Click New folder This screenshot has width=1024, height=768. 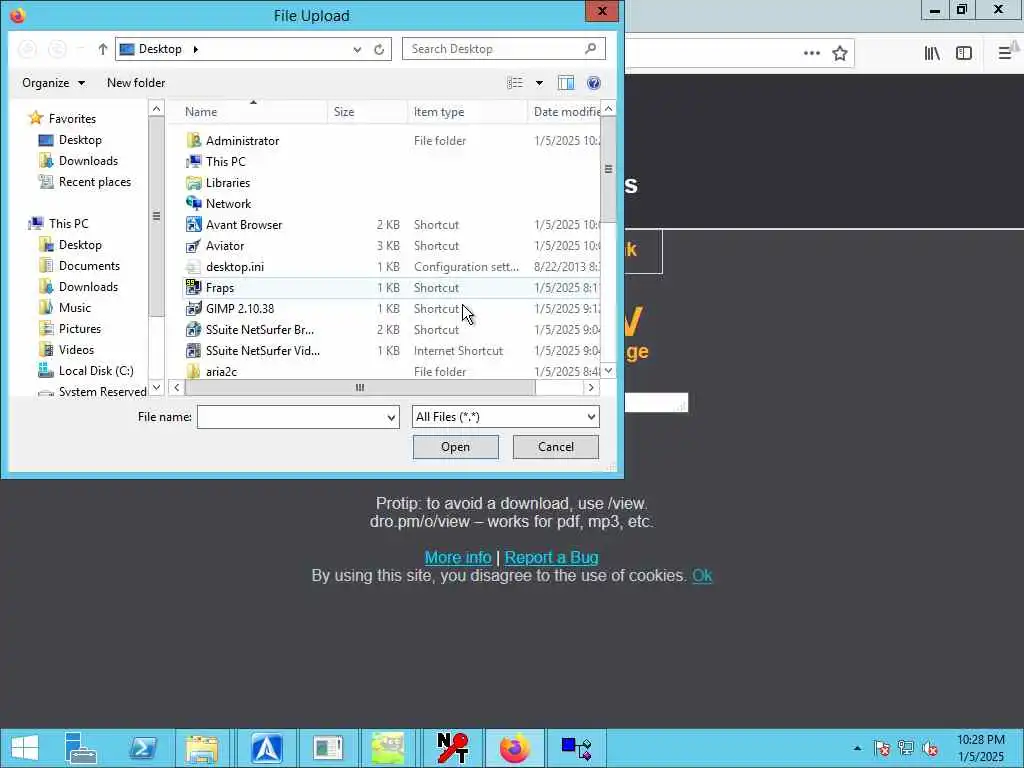coord(136,83)
